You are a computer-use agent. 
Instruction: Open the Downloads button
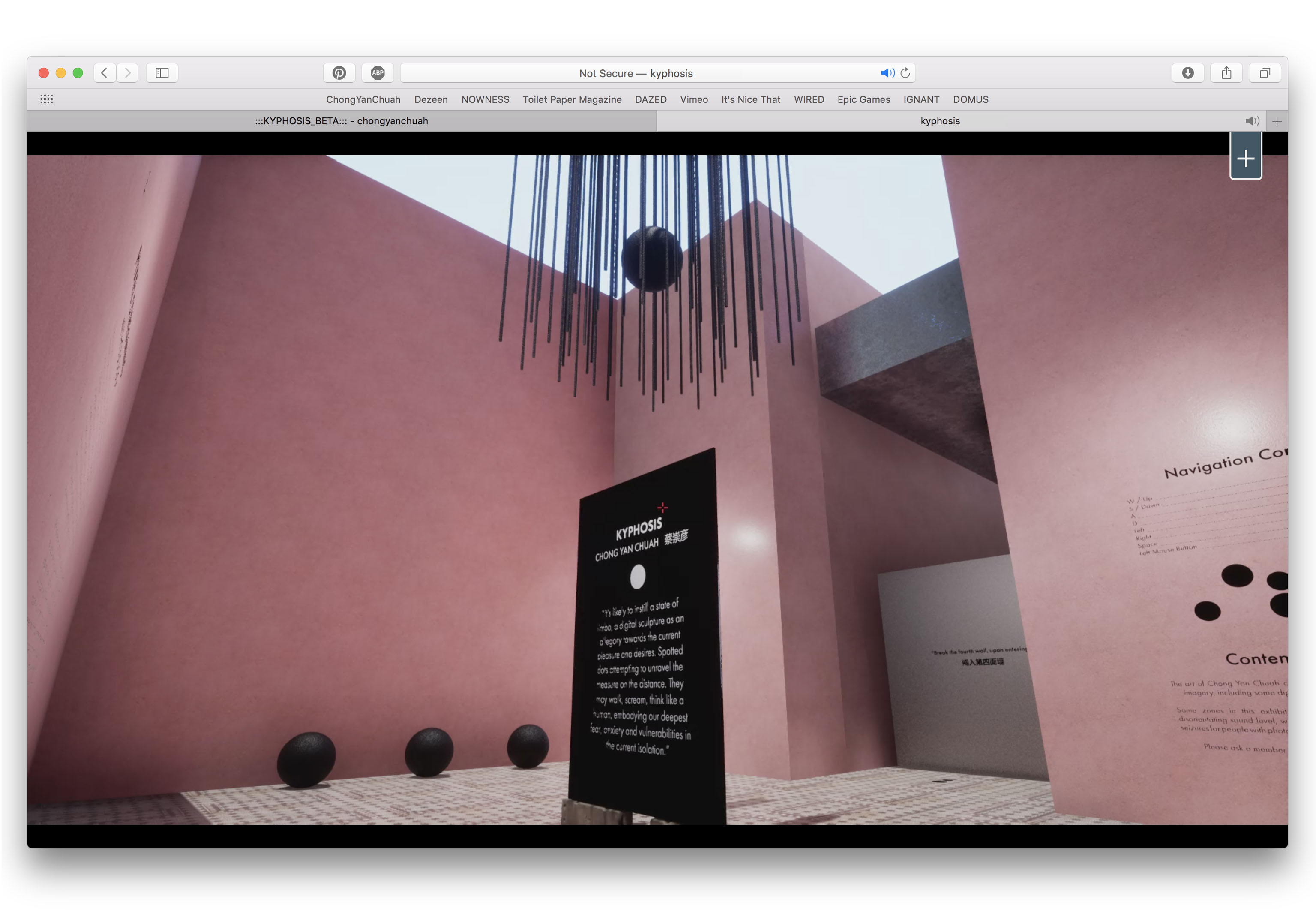pos(1187,73)
